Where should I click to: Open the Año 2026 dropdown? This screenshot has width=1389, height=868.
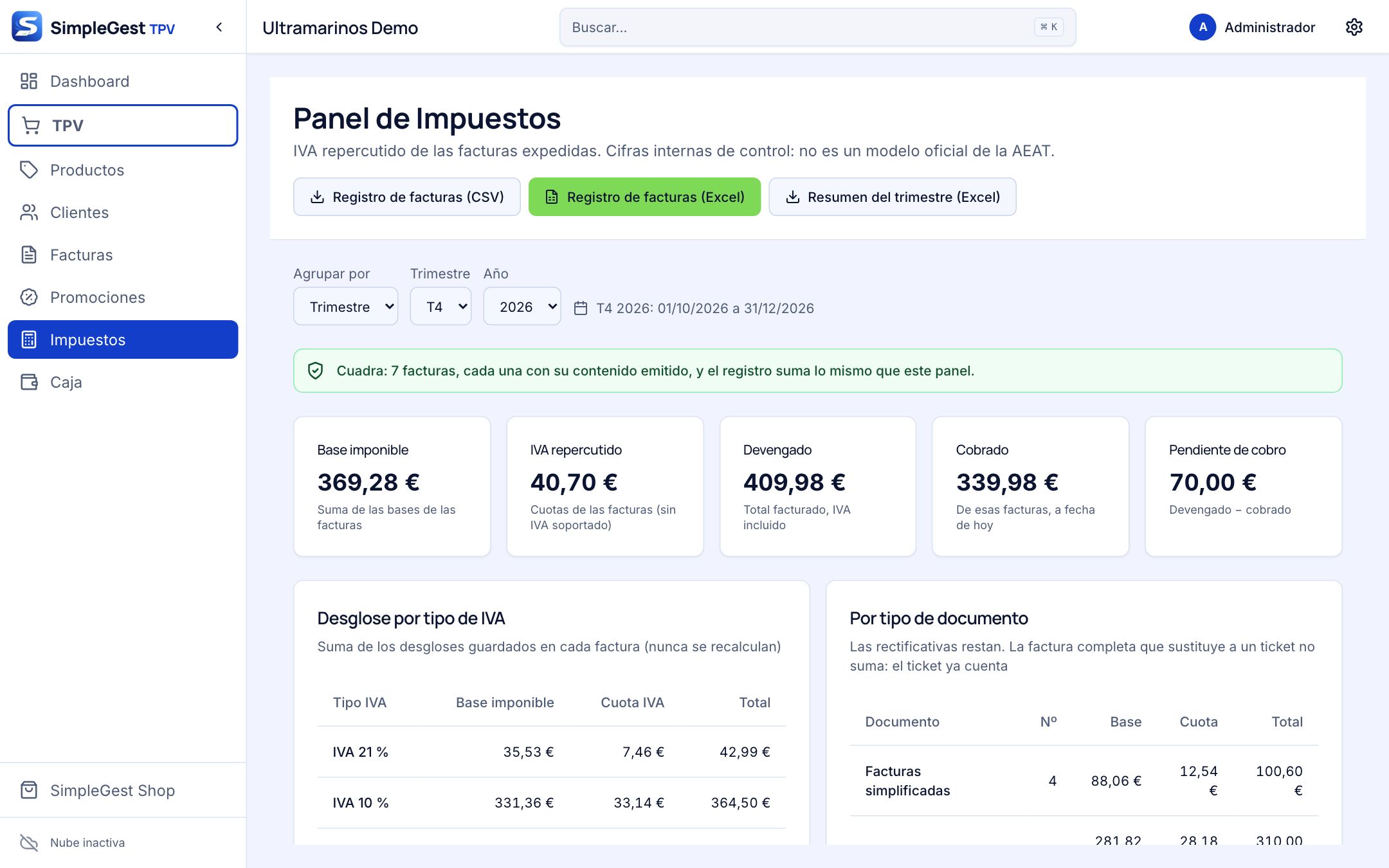(522, 307)
